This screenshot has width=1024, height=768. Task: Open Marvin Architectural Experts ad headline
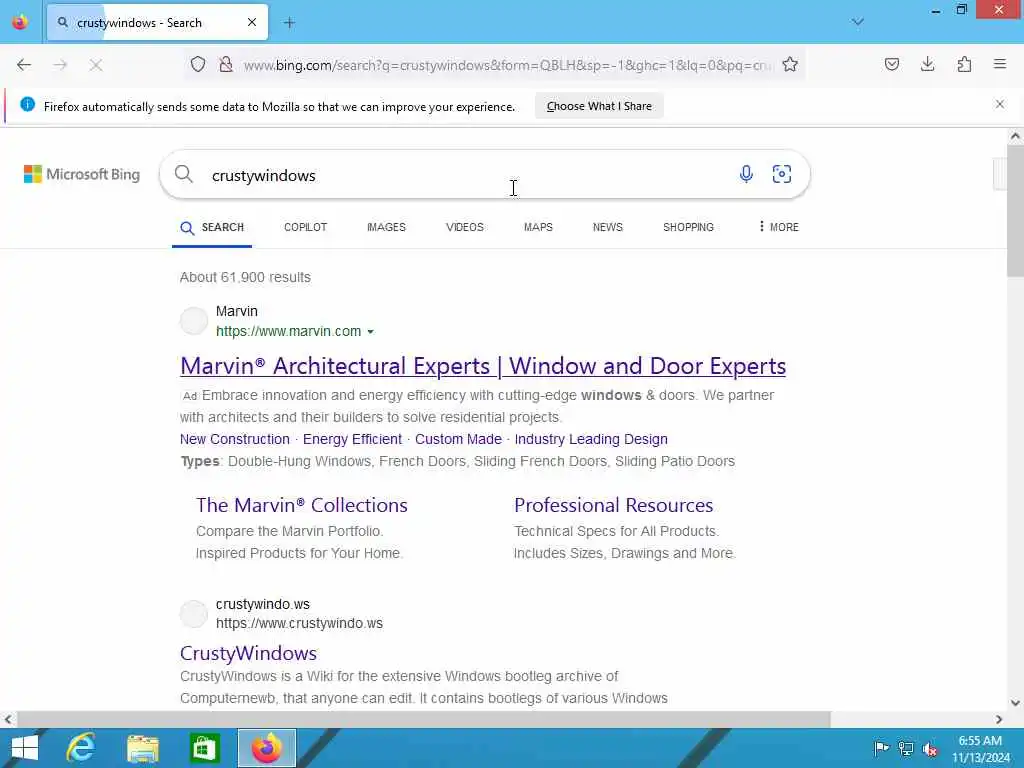483,366
